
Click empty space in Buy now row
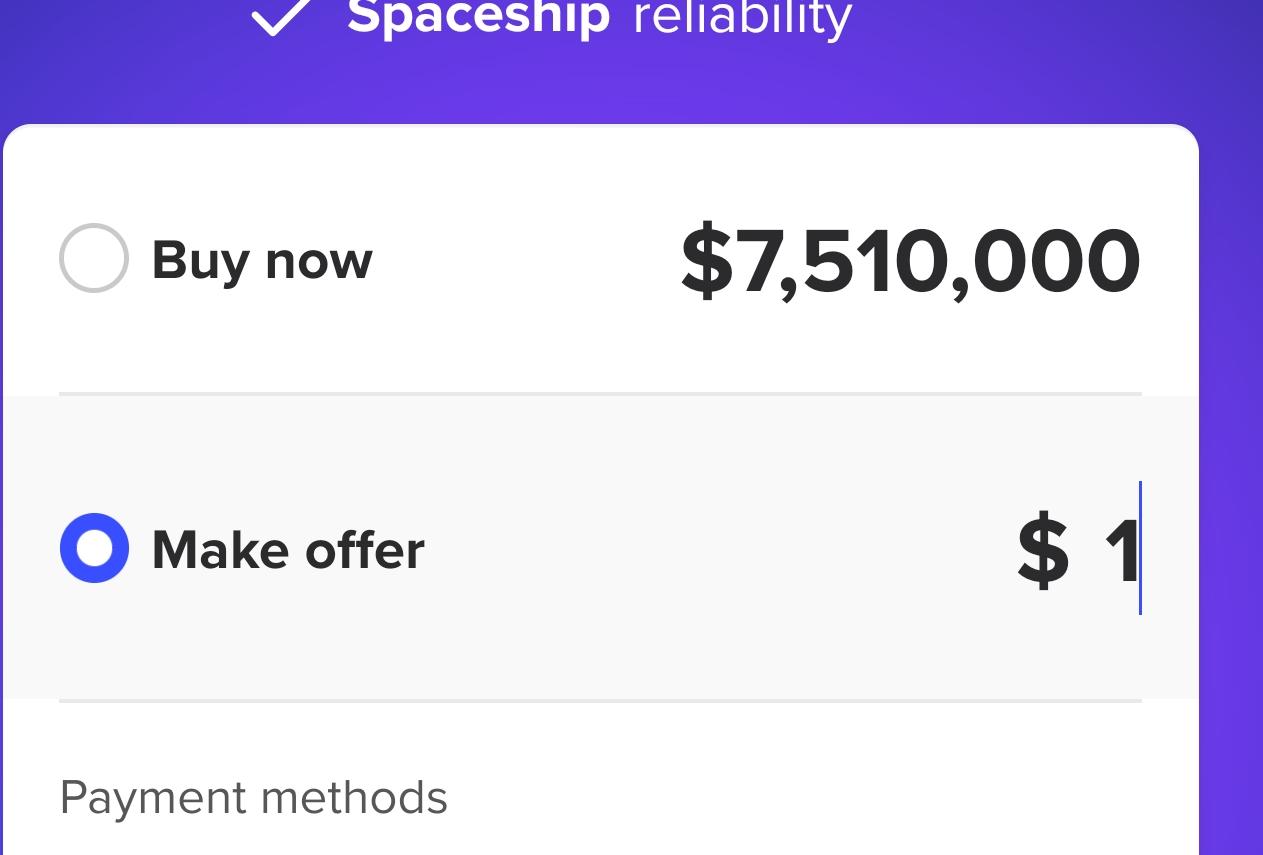coord(520,260)
